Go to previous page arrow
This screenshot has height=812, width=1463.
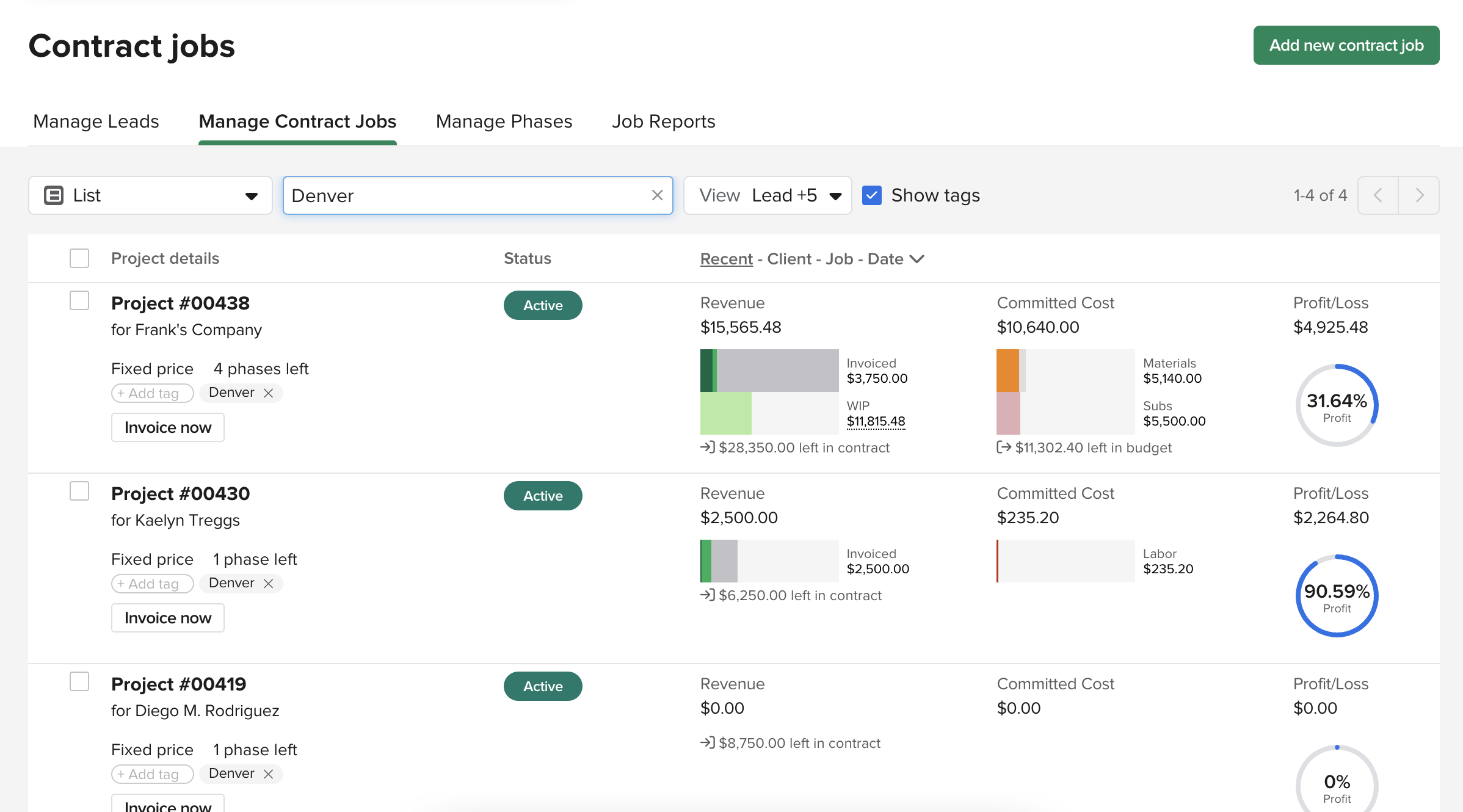click(x=1378, y=195)
